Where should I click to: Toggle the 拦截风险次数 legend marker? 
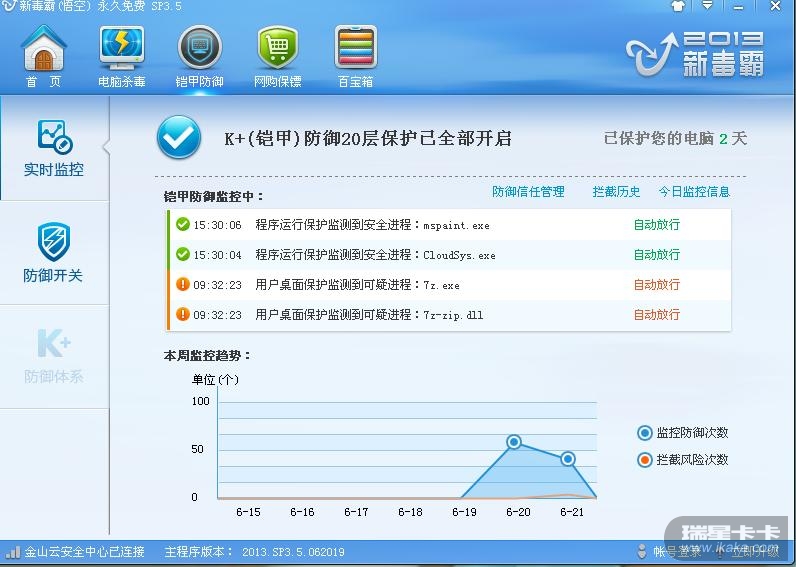point(645,459)
